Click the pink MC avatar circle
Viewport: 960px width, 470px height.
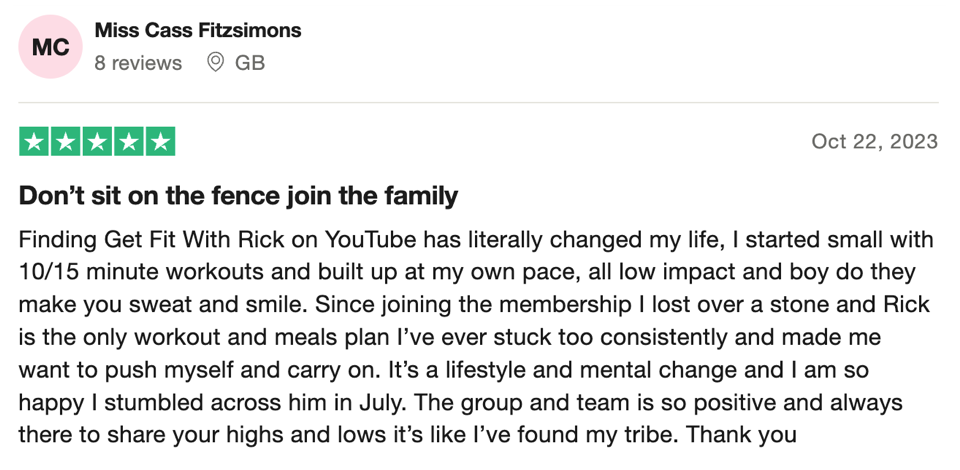click(x=50, y=47)
